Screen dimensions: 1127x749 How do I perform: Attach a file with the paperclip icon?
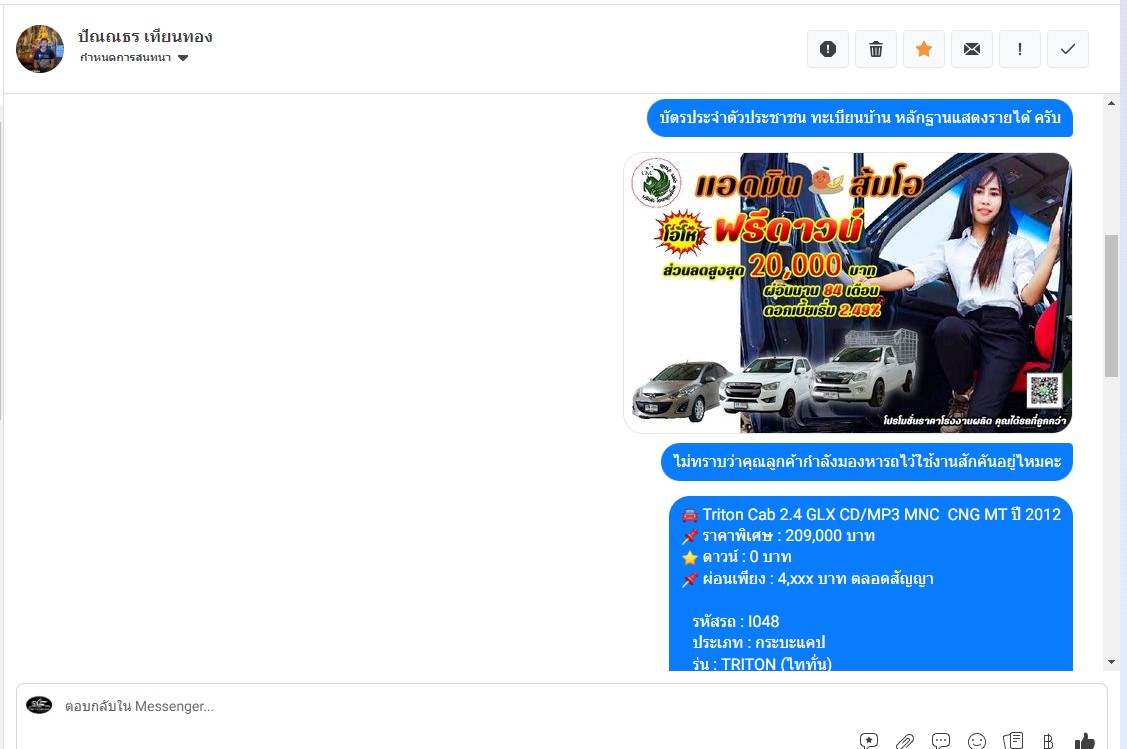(x=905, y=740)
